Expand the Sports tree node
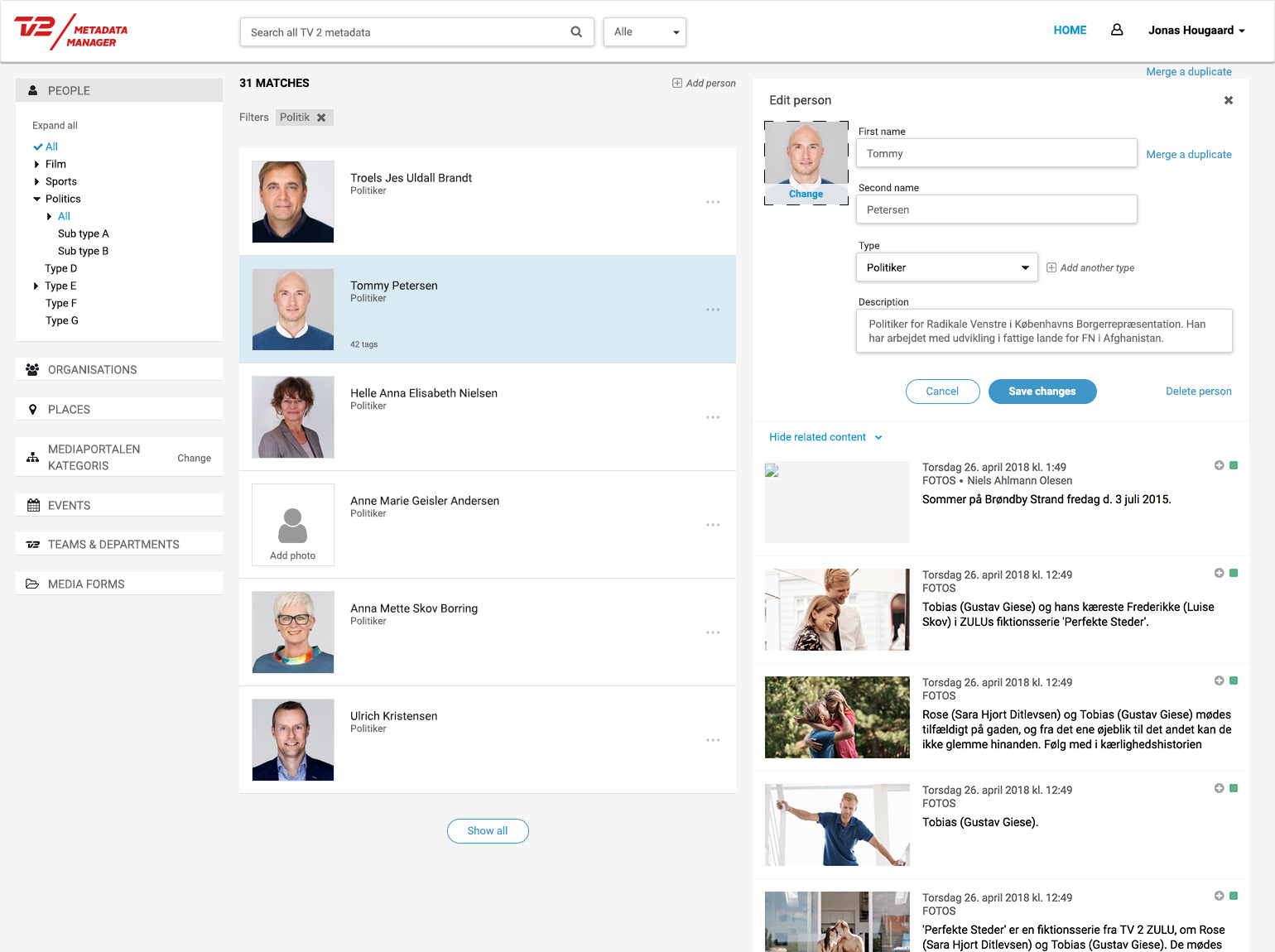Viewport: 1275px width, 952px height. click(36, 181)
